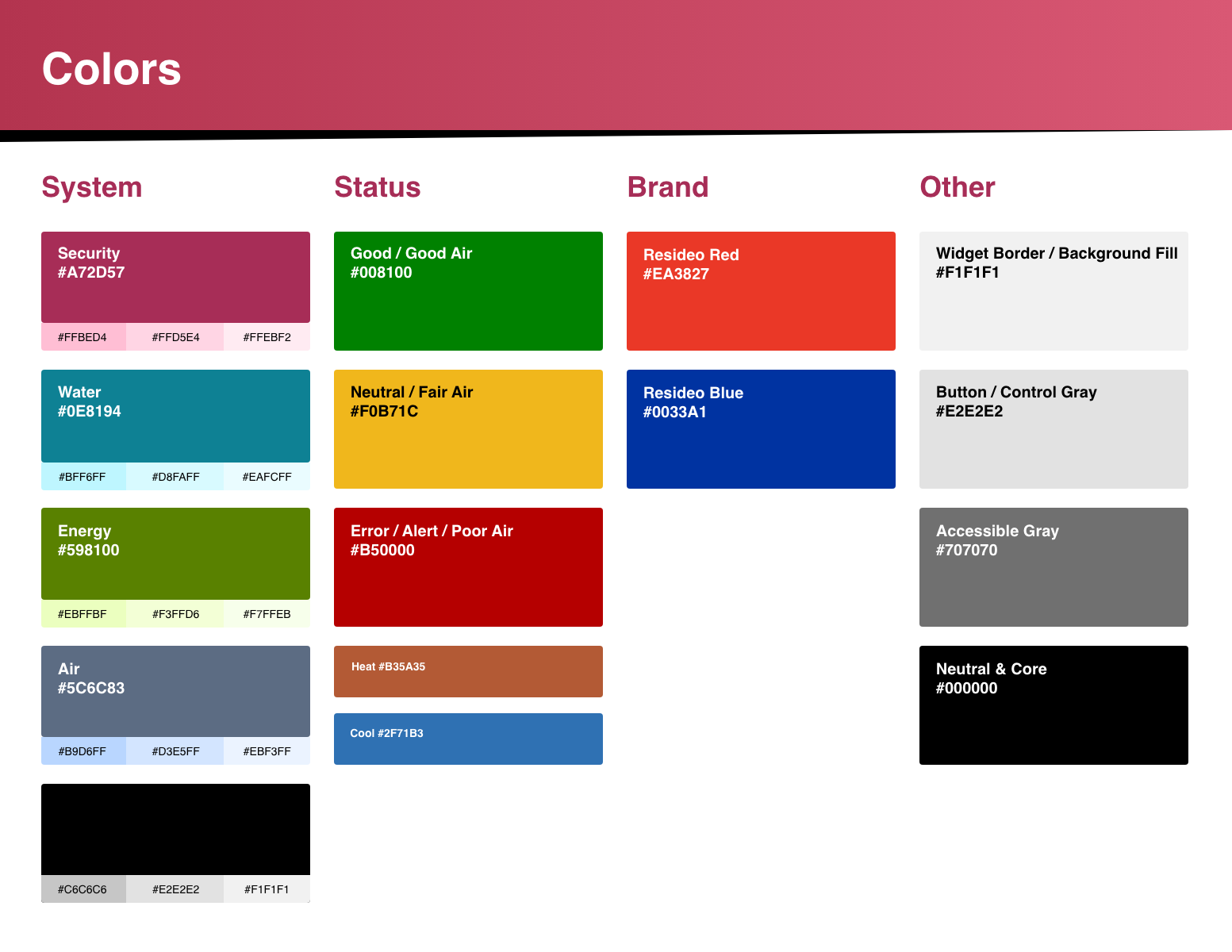Viewport: 1232px width, 952px height.
Task: Select the Security #A72D57 color swatch
Action: click(x=175, y=277)
